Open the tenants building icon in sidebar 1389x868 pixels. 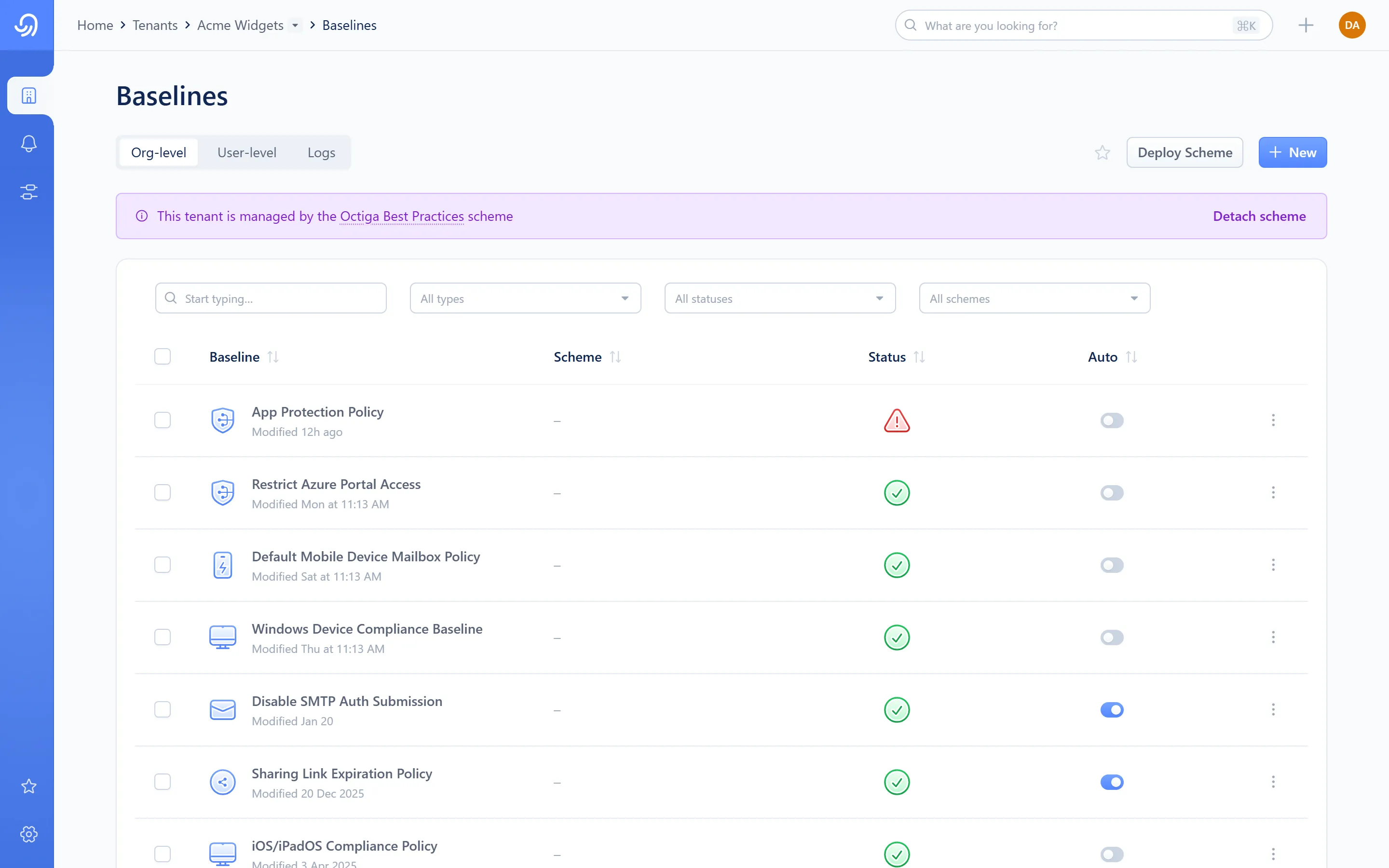[29, 95]
